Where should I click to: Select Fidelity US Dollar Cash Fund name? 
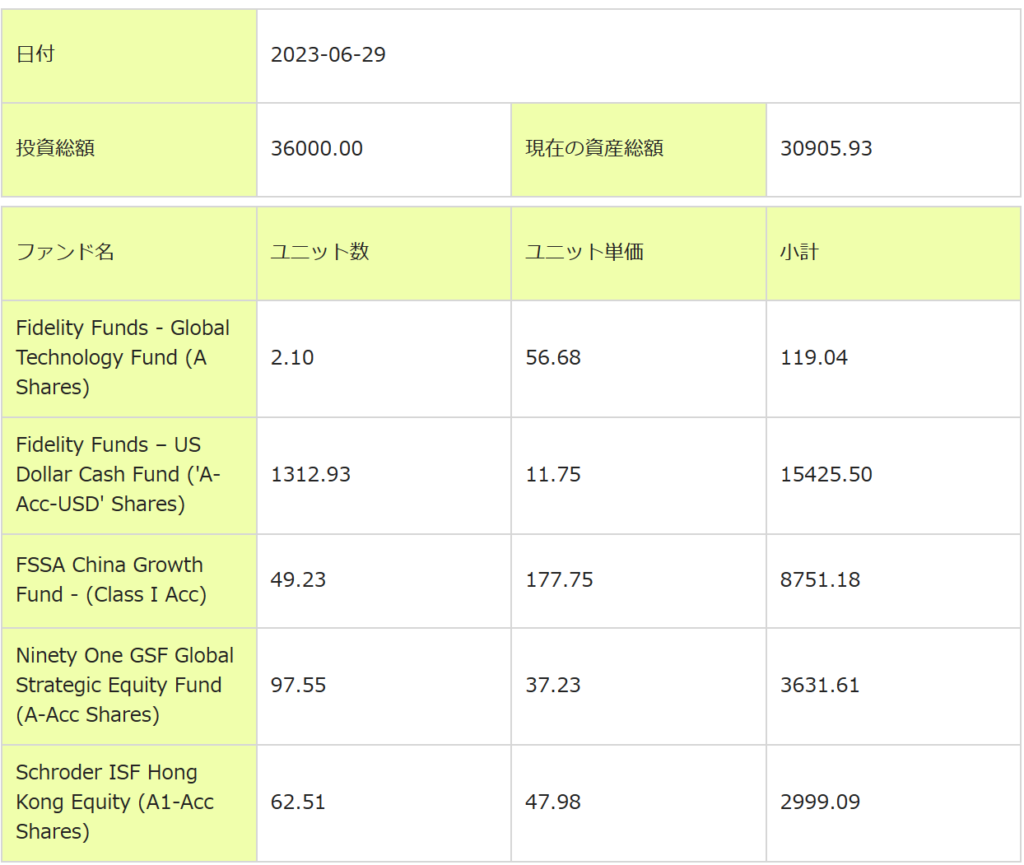(118, 474)
